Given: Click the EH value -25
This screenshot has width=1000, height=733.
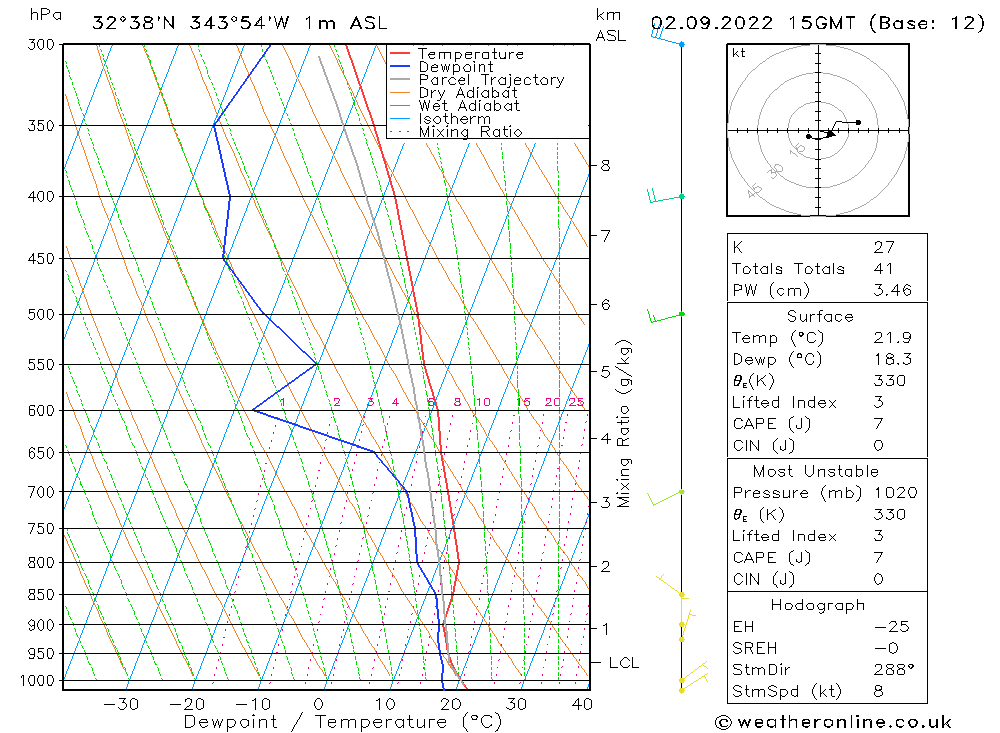Looking at the screenshot, I should pyautogui.click(x=891, y=626).
